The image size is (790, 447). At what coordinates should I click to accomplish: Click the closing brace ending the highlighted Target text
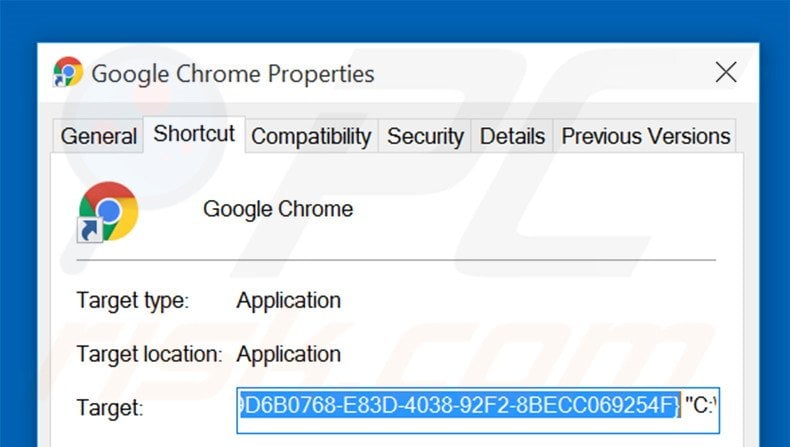[677, 407]
